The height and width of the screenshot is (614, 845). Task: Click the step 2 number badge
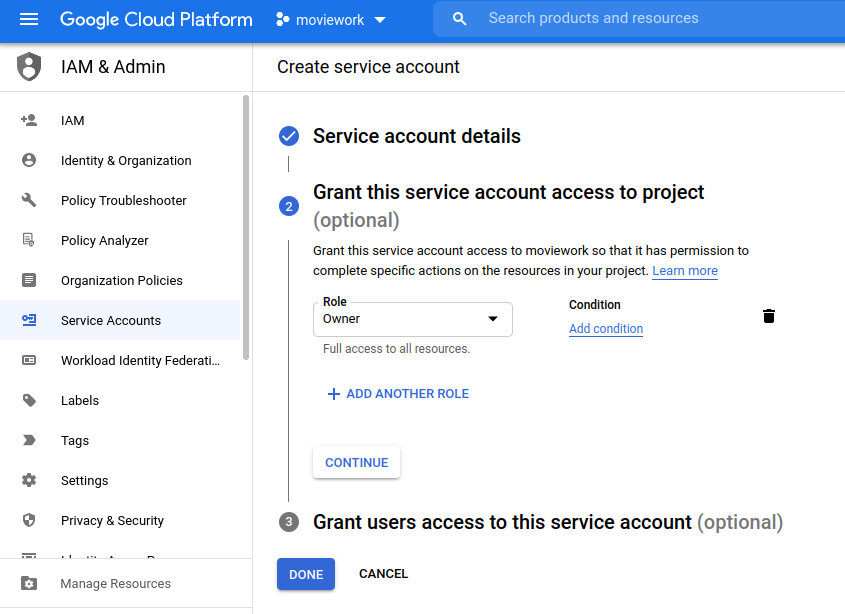(x=289, y=206)
